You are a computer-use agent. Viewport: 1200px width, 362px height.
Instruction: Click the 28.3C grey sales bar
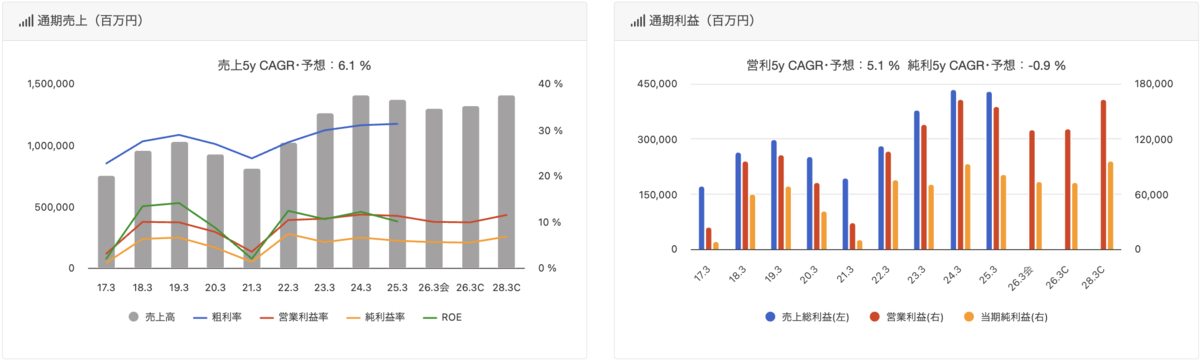506,182
